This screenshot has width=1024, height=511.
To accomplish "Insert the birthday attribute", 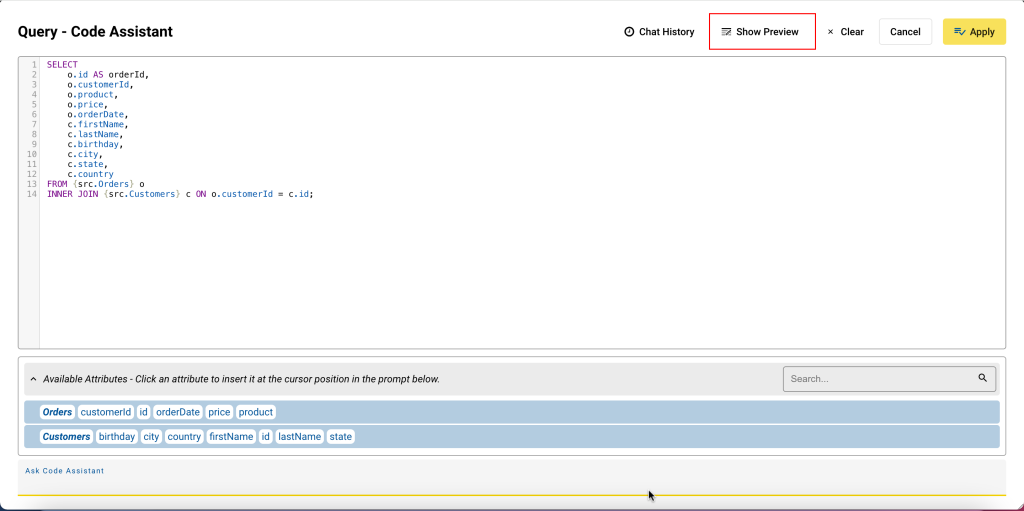I will tap(117, 437).
